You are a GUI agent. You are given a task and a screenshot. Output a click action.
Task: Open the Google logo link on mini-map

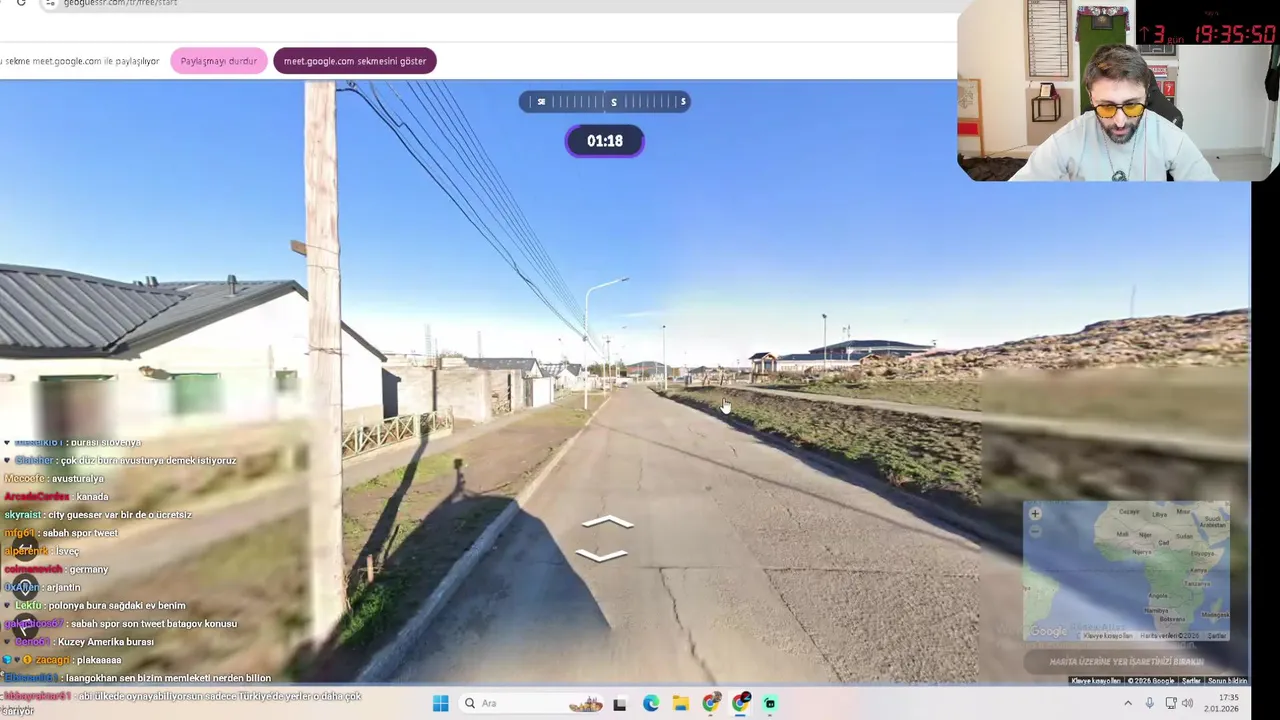pos(1048,631)
